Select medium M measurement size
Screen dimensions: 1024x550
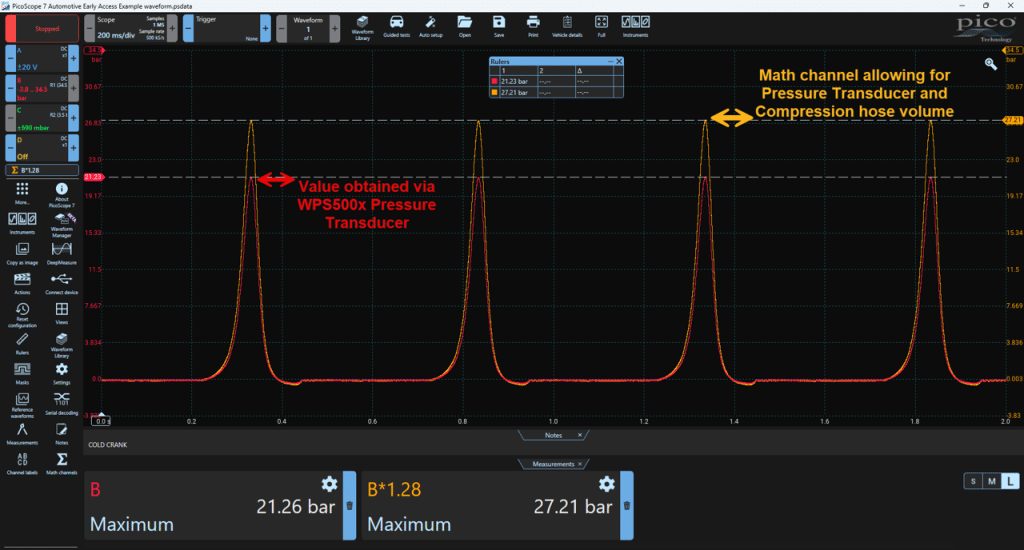(991, 481)
